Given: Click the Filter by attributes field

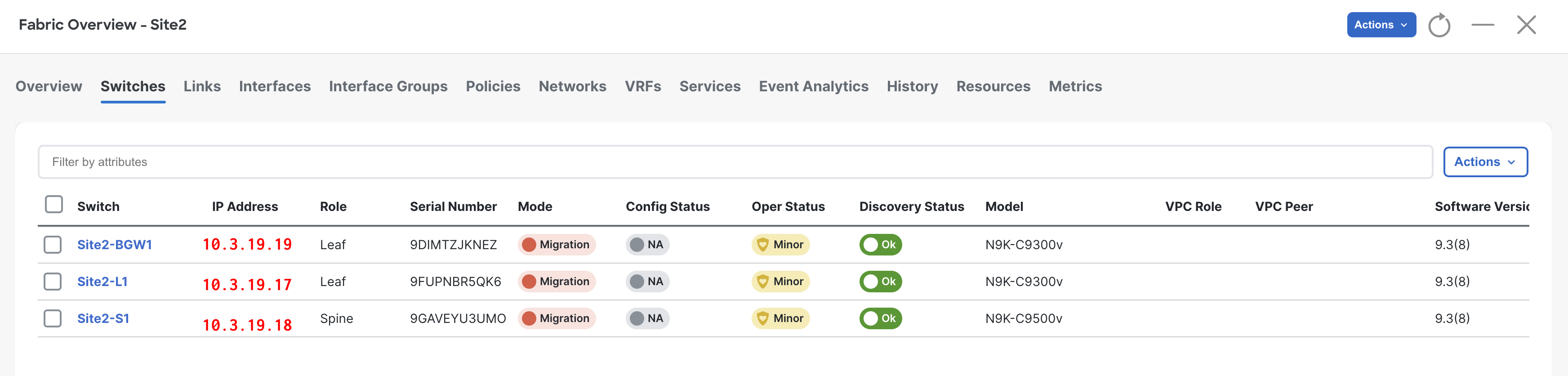Looking at the screenshot, I should click(x=735, y=162).
